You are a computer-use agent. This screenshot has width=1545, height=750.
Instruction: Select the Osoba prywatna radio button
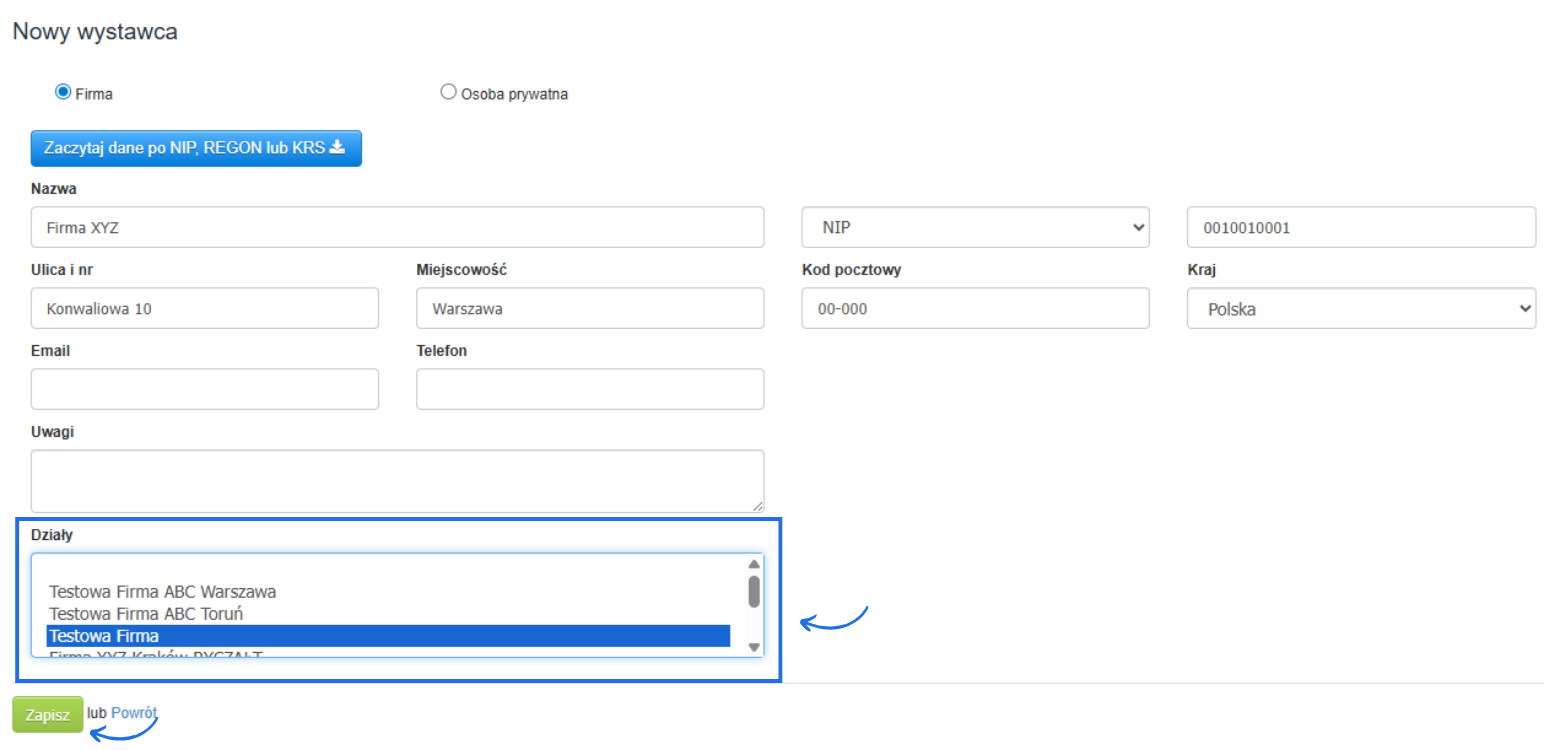[448, 92]
